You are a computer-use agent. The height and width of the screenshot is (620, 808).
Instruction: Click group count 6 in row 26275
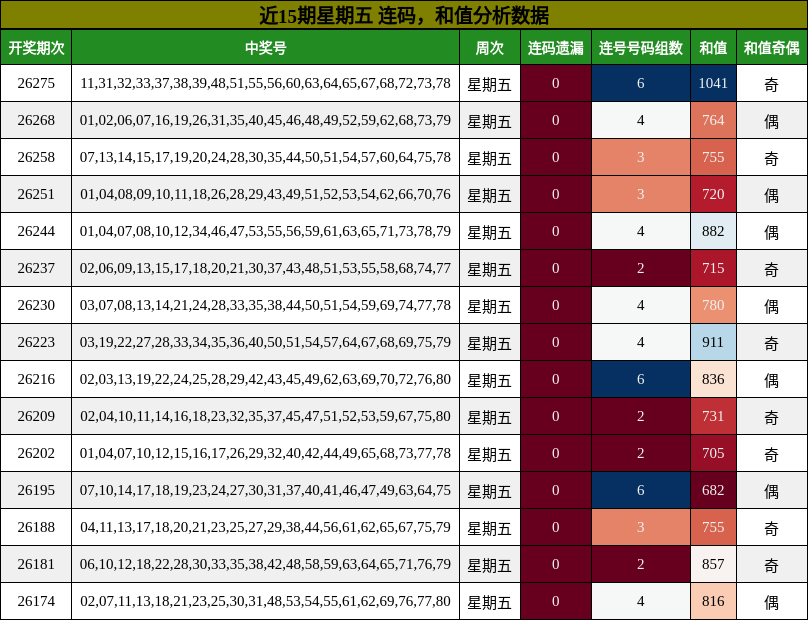(641, 83)
